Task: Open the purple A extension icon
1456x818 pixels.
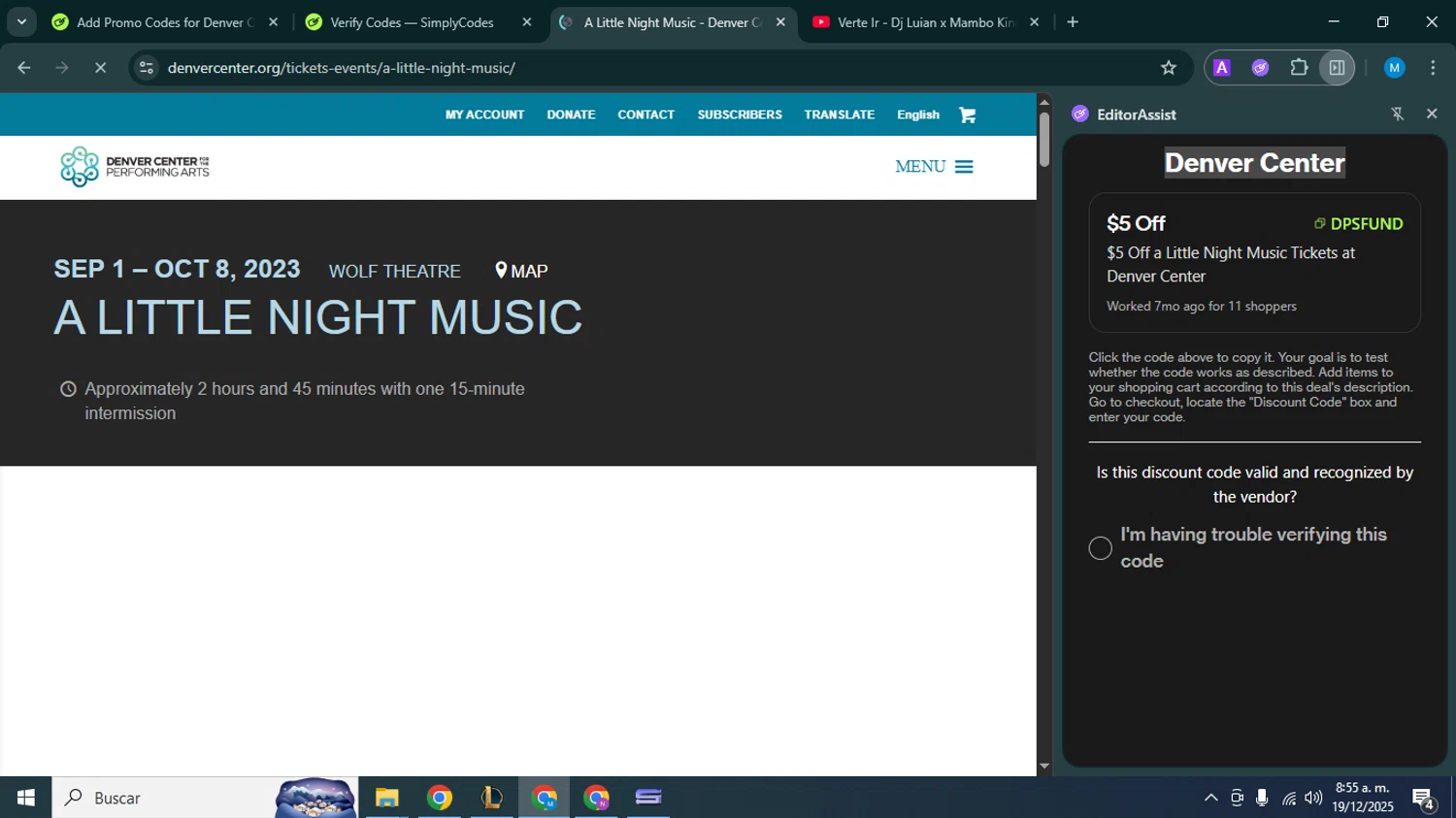Action: [1222, 68]
